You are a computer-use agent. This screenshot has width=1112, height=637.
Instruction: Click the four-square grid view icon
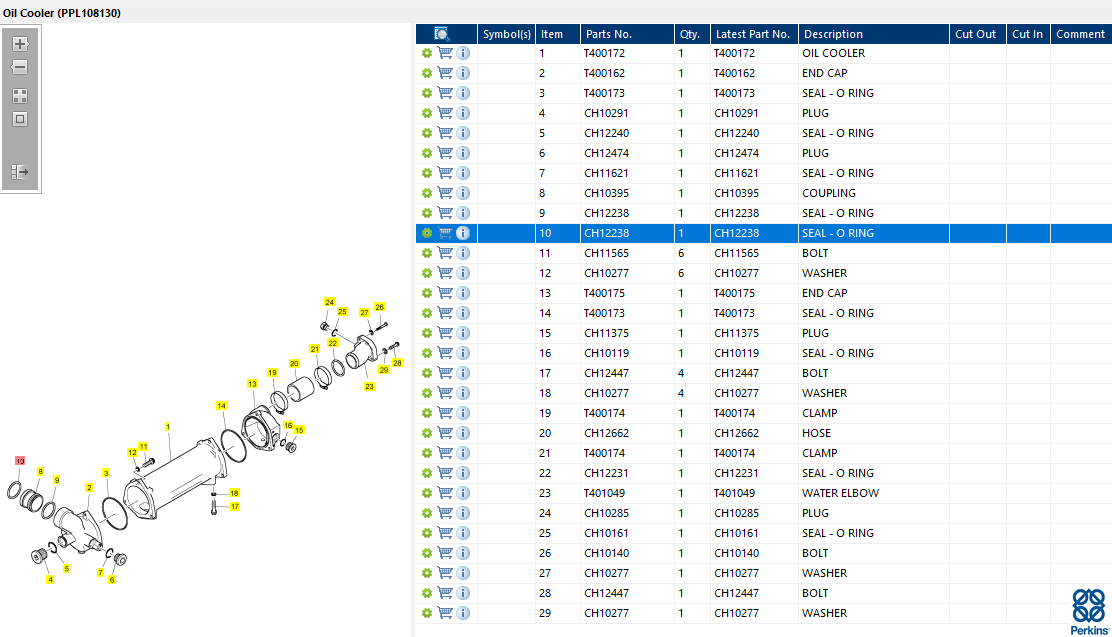pos(20,96)
